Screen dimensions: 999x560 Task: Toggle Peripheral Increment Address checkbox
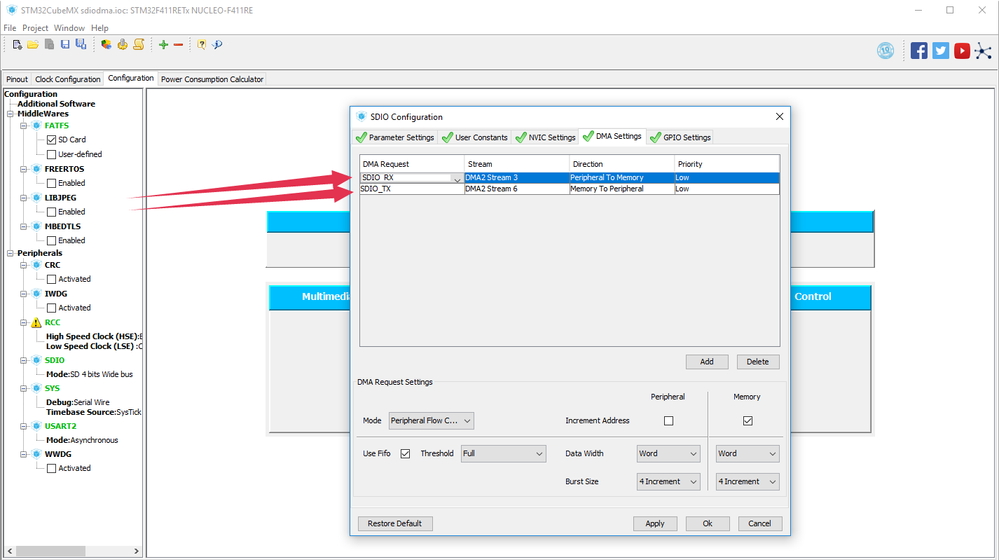pos(668,420)
